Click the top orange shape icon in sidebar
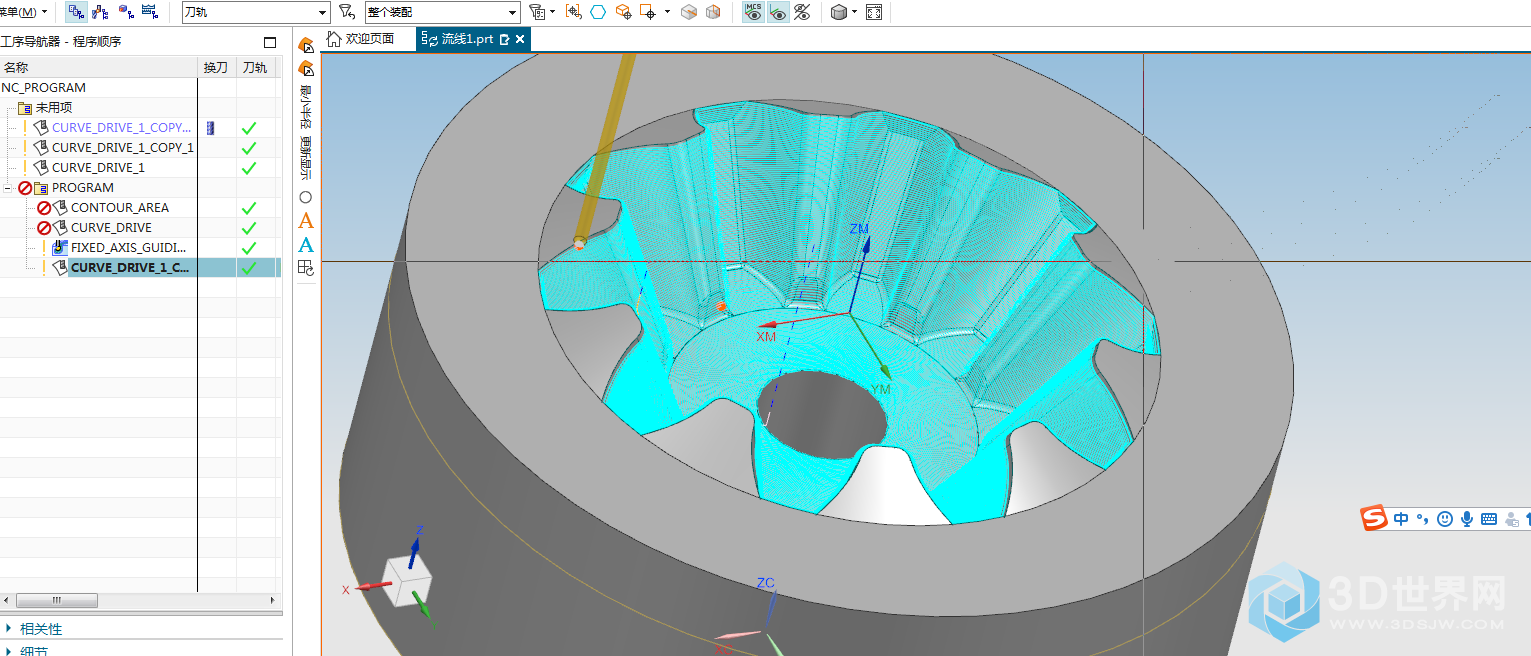 click(x=306, y=45)
